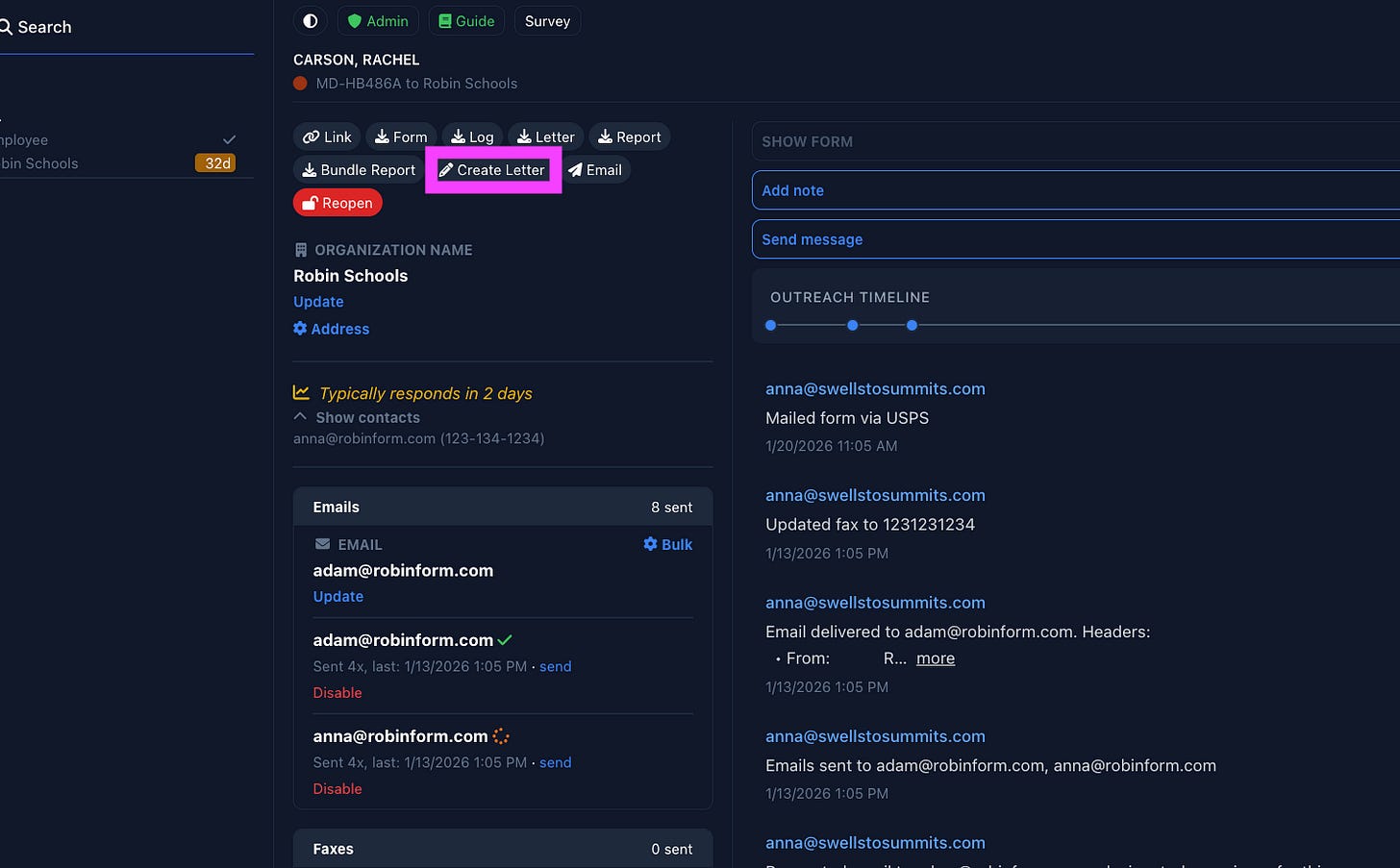Screen dimensions: 1400x868
Task: Click the chart icon by Typically responds
Action: (301, 392)
